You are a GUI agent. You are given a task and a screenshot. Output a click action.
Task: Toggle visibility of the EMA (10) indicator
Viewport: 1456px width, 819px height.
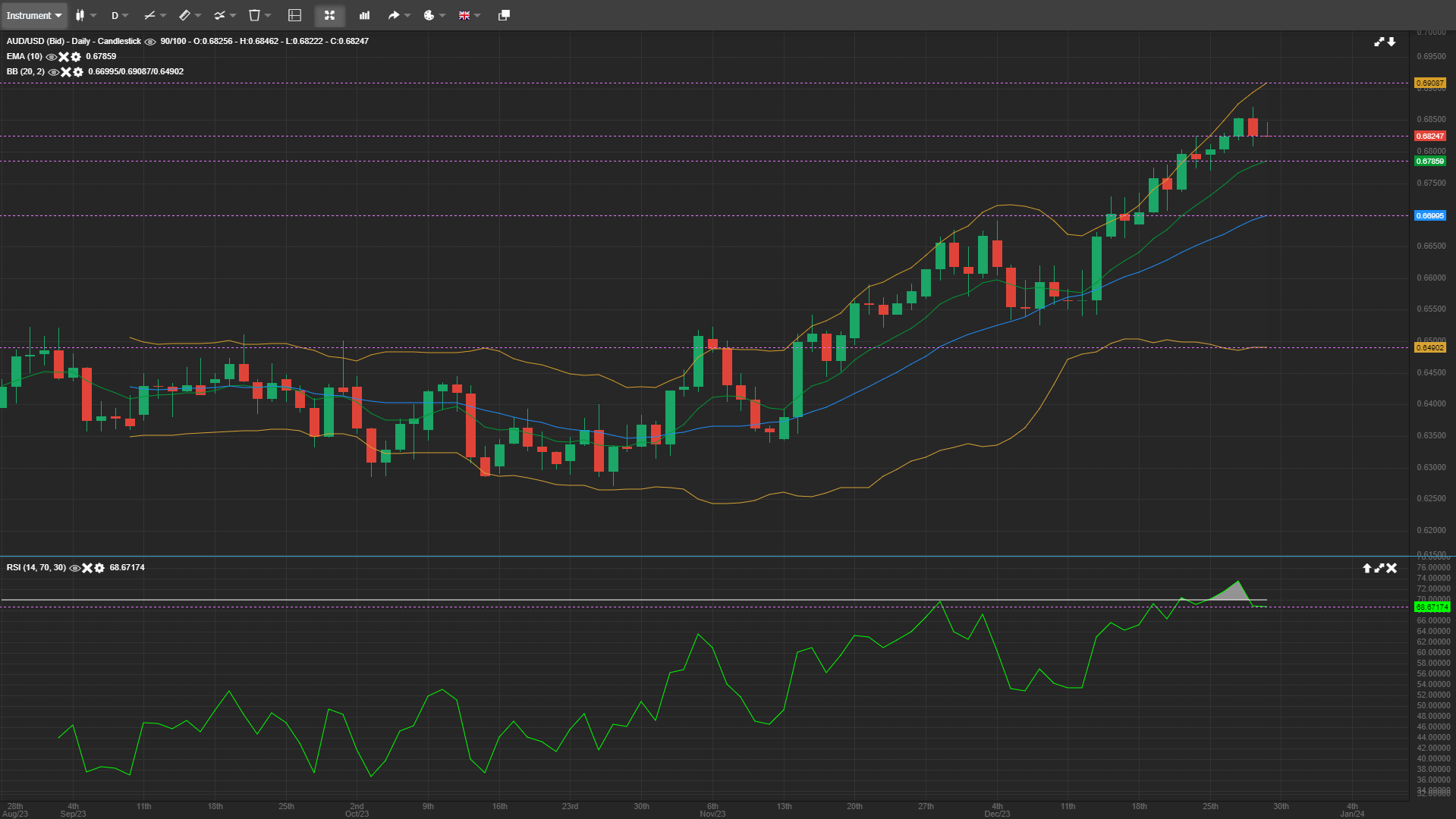tap(51, 57)
